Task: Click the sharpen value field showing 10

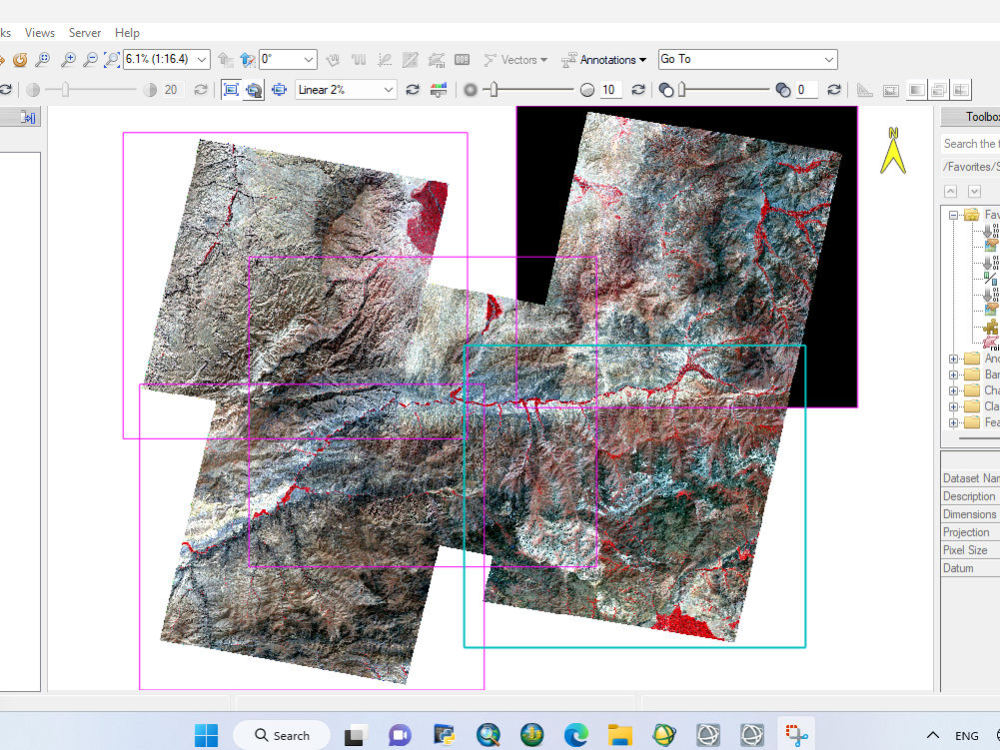Action: pos(609,90)
